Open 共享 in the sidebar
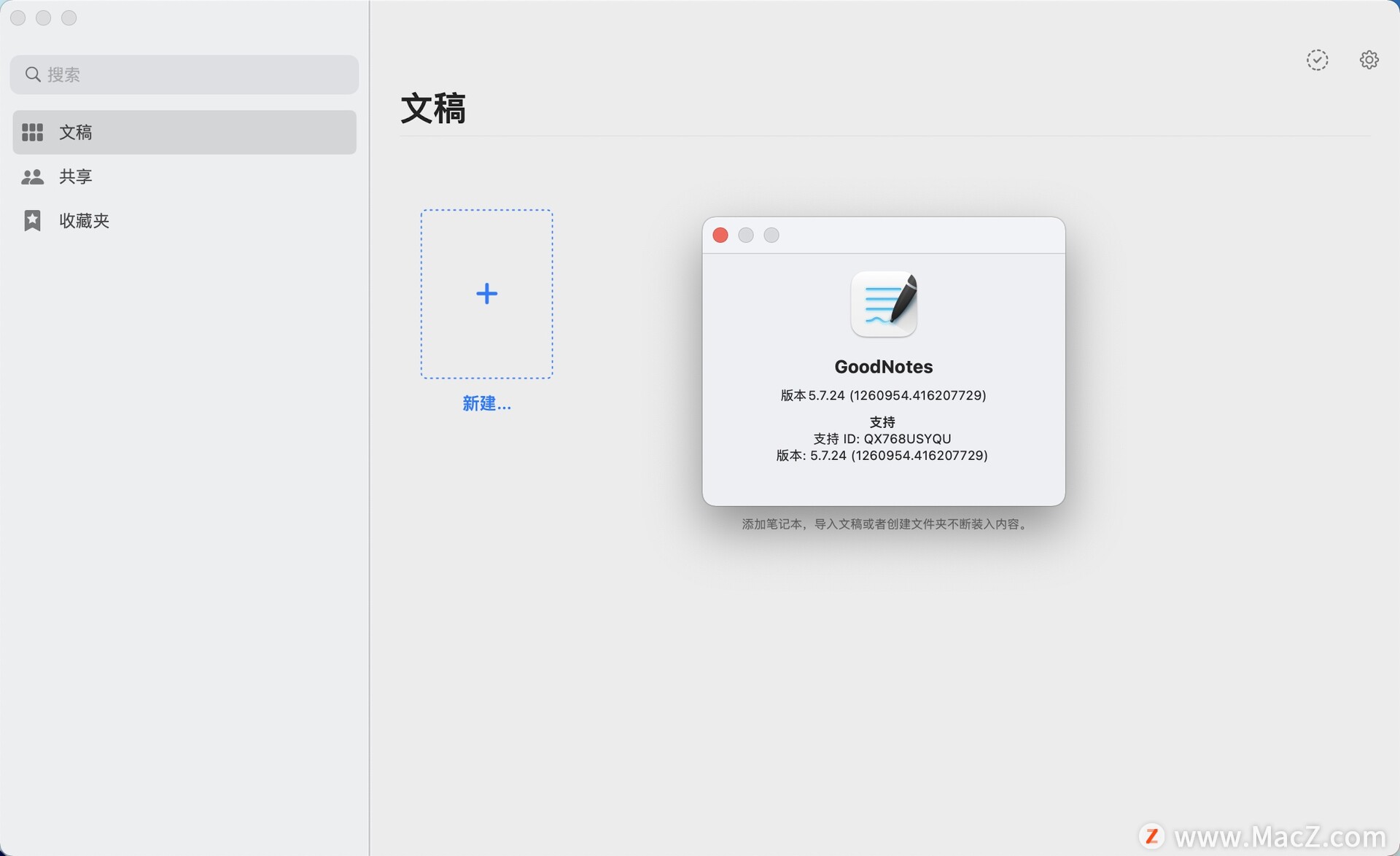 coord(184,176)
